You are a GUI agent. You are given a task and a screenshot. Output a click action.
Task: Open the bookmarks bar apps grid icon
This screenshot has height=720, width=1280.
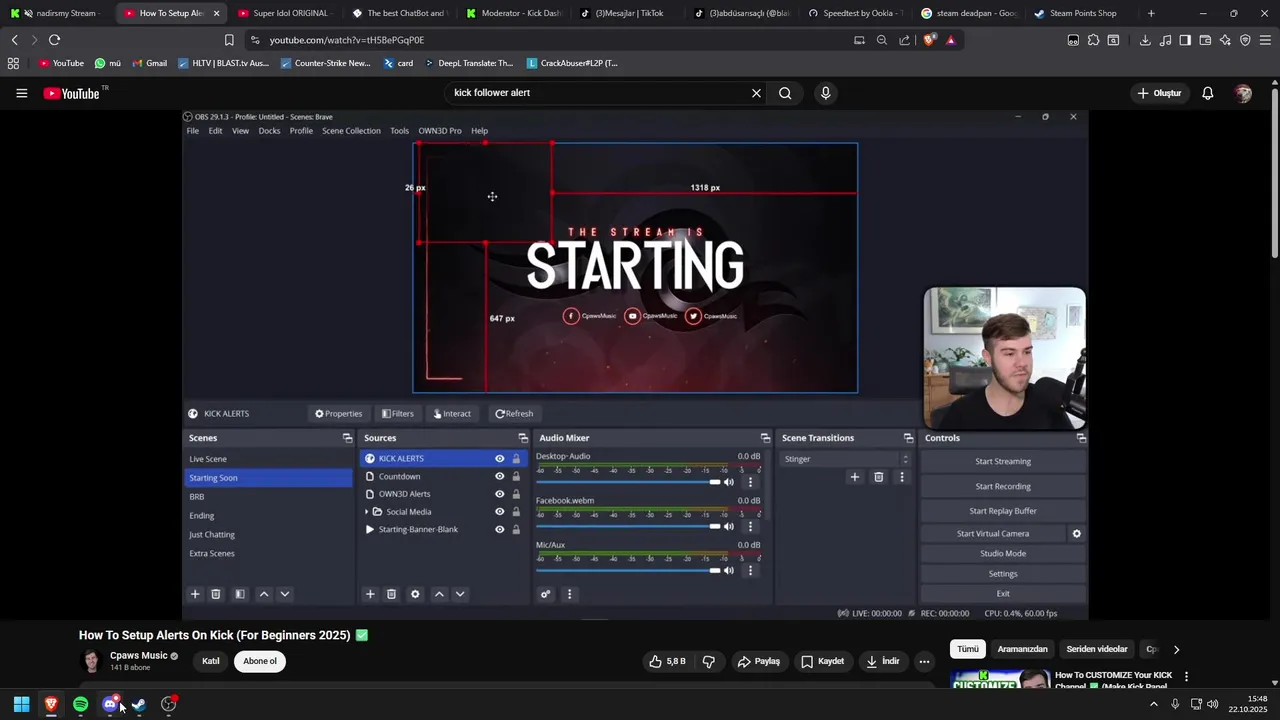point(13,63)
